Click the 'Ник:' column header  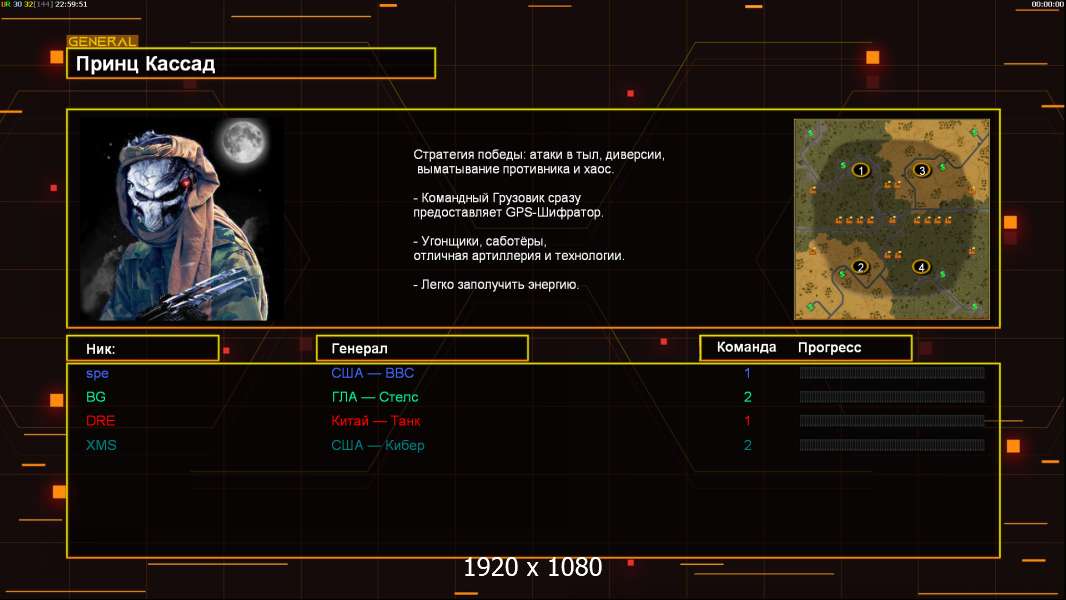[x=101, y=349]
